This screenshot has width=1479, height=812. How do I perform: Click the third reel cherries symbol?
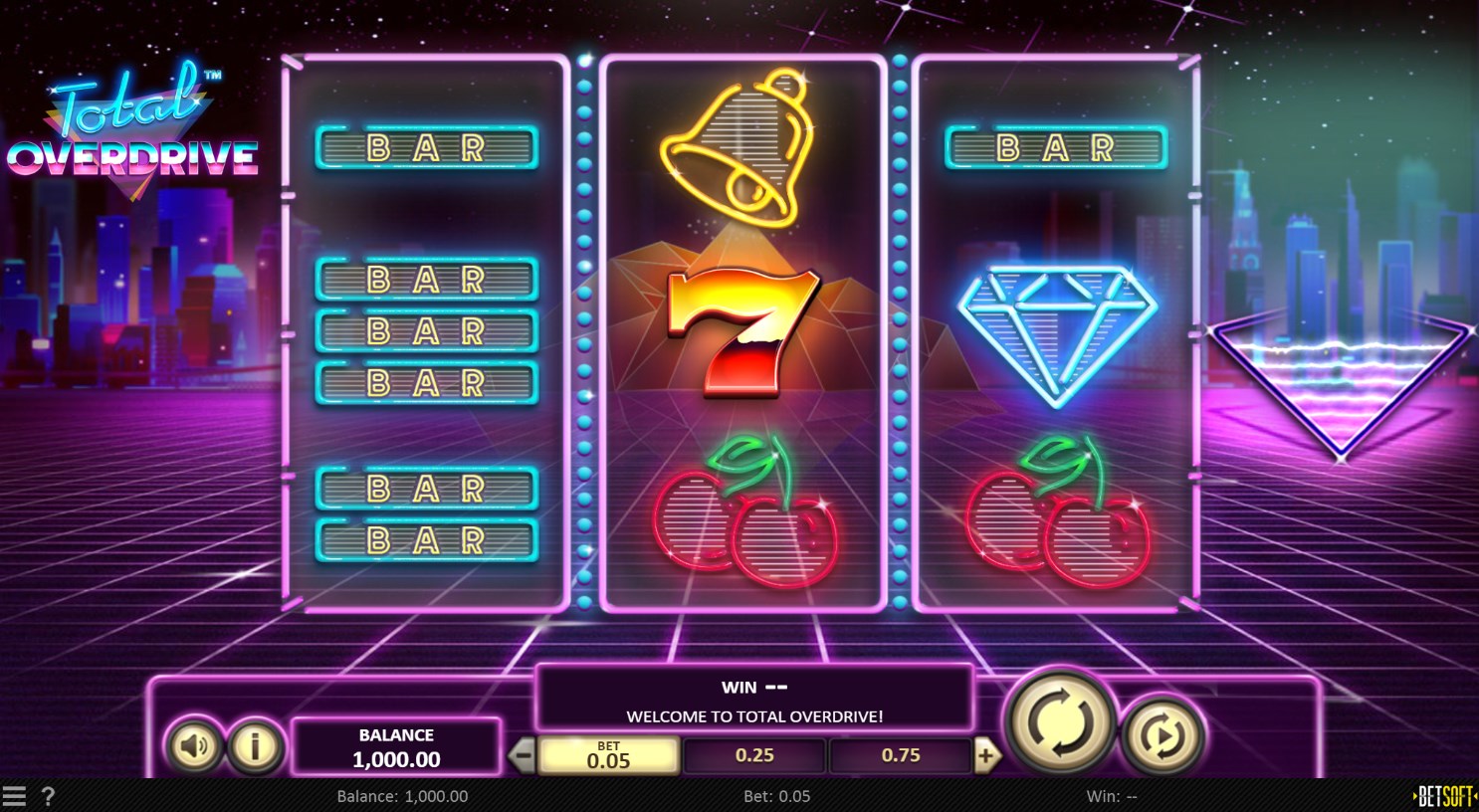click(x=1057, y=510)
